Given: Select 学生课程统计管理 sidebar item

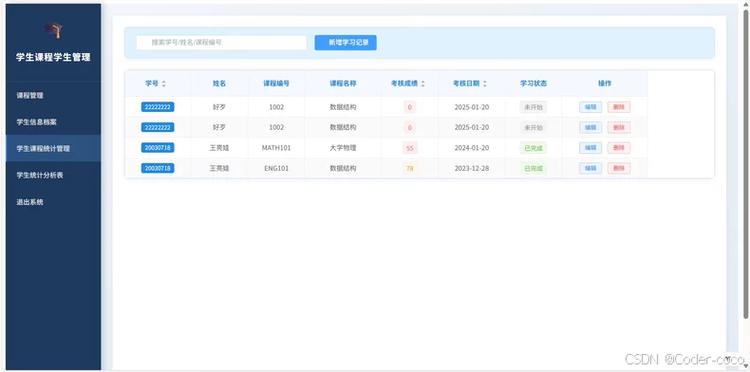Looking at the screenshot, I should pyautogui.click(x=53, y=148).
